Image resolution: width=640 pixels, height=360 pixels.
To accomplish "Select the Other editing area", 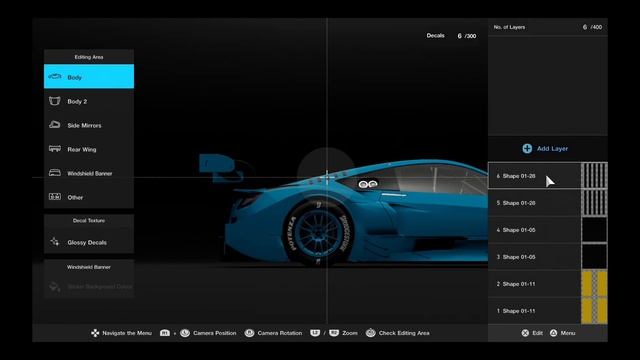I will 89,197.
